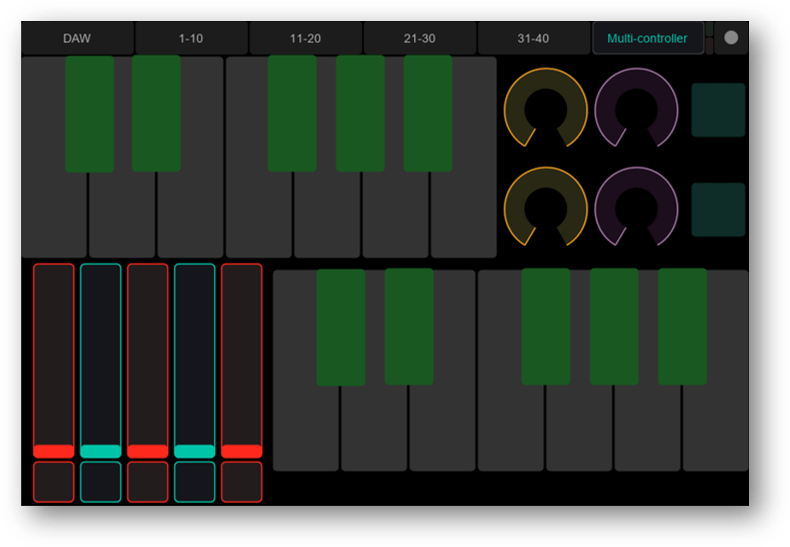
Task: Open the DAW tab
Action: [77, 38]
